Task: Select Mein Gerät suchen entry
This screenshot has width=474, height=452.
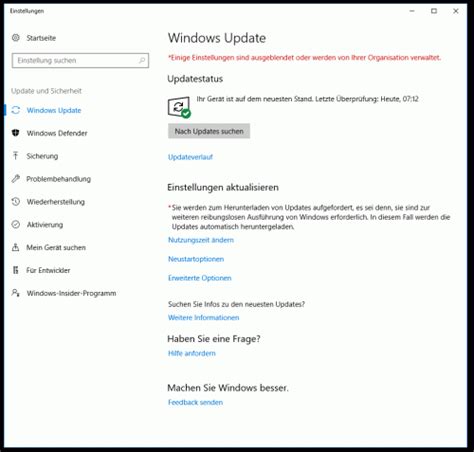Action: click(x=56, y=248)
